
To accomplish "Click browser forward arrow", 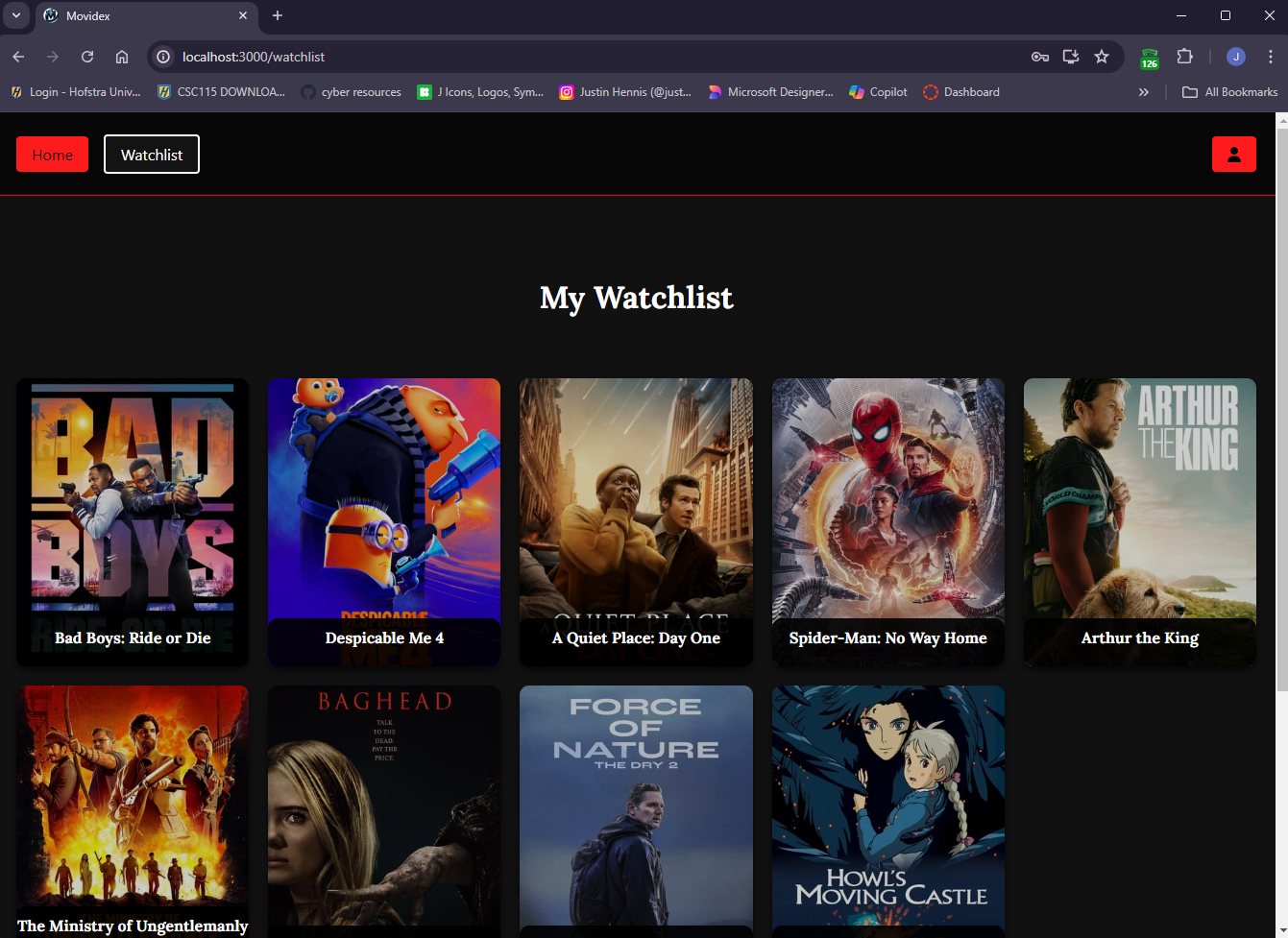I will [53, 57].
